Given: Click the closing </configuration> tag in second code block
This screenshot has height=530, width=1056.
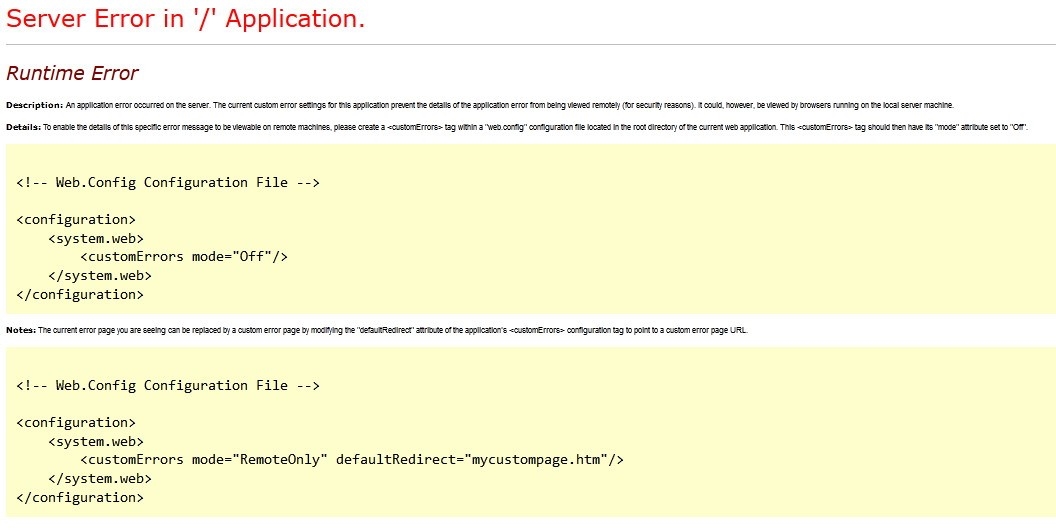Looking at the screenshot, I should (80, 497).
